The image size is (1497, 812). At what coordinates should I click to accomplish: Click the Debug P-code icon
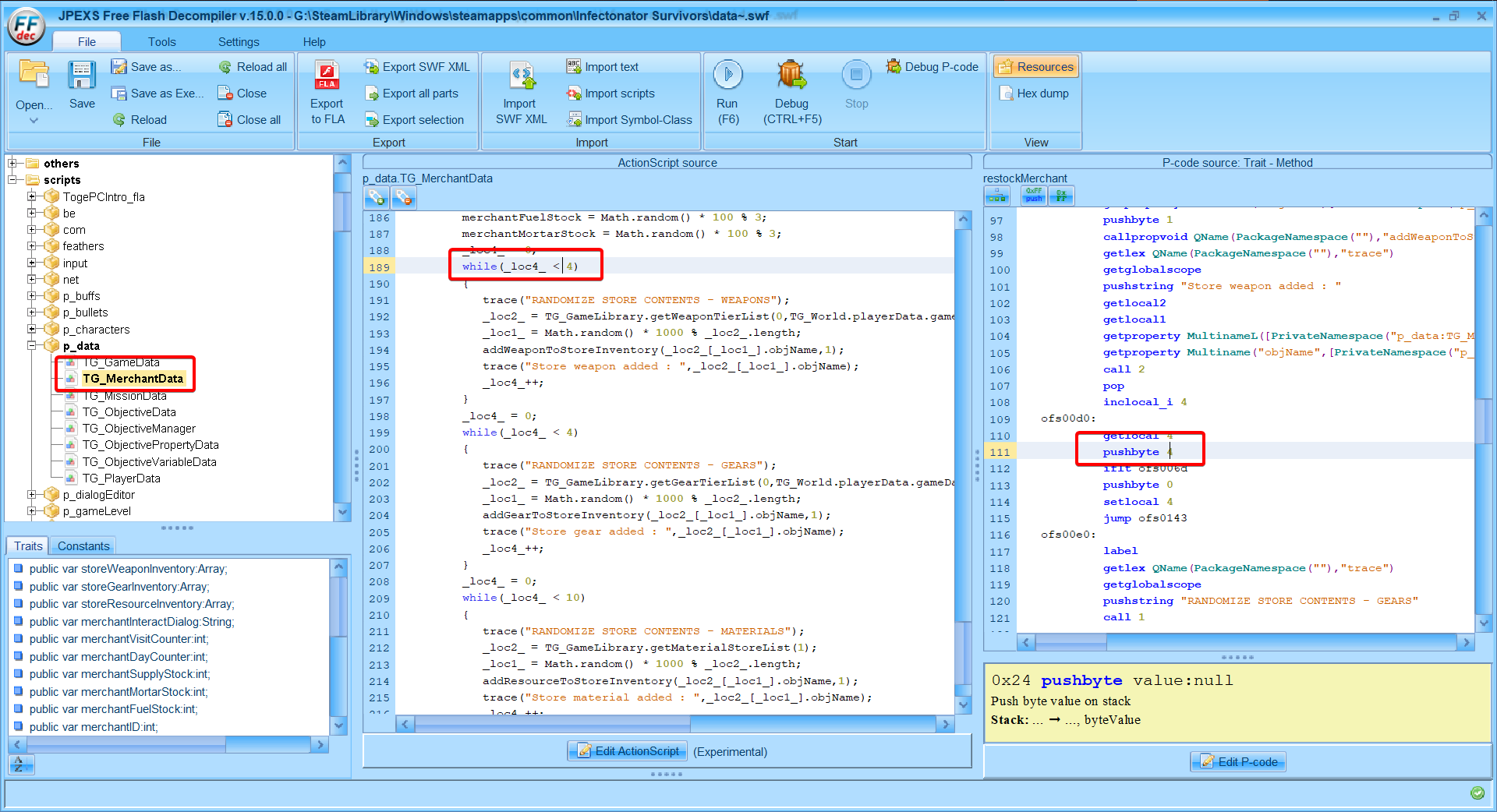pos(894,67)
